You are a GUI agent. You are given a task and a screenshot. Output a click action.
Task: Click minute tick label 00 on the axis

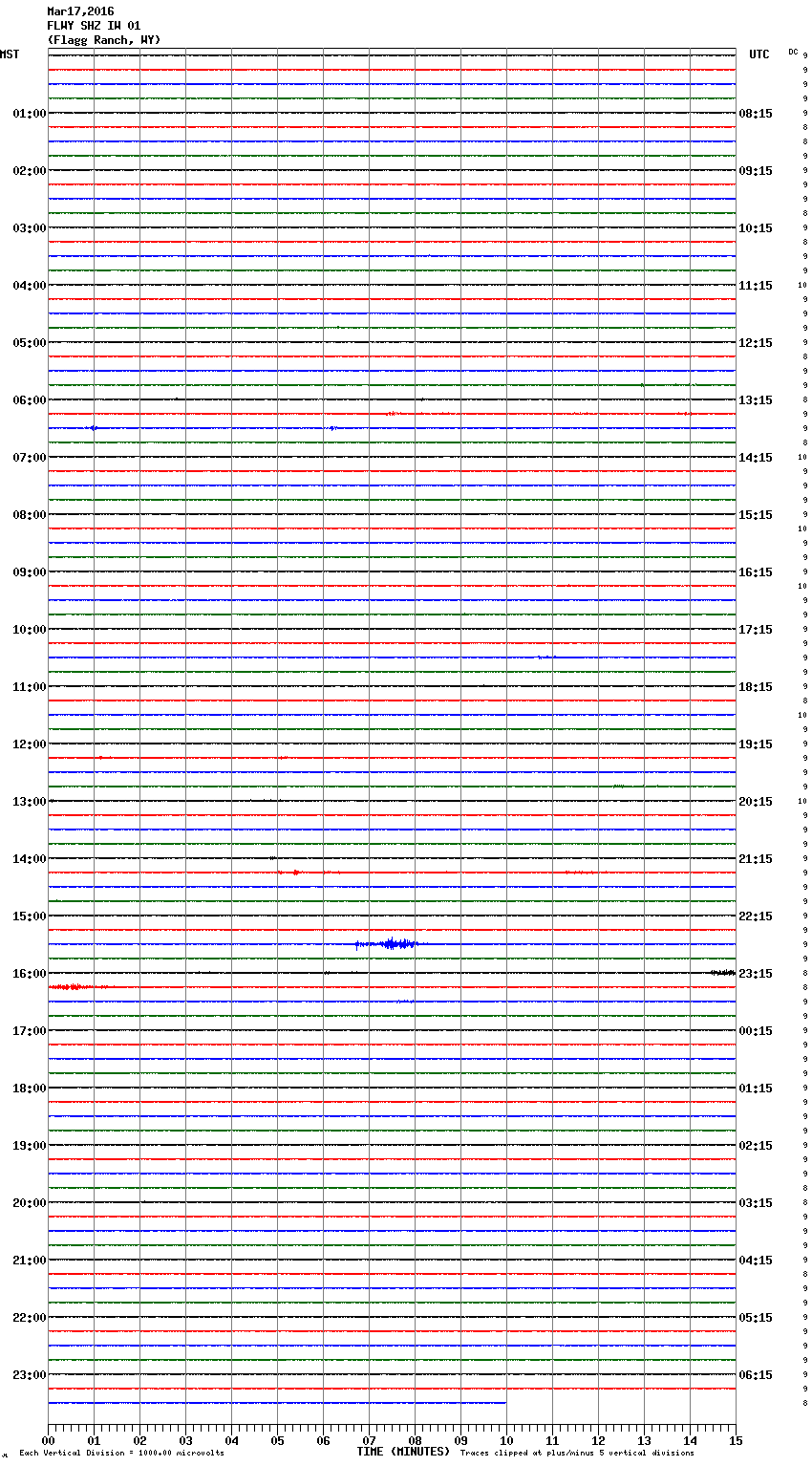pyautogui.click(x=48, y=1440)
